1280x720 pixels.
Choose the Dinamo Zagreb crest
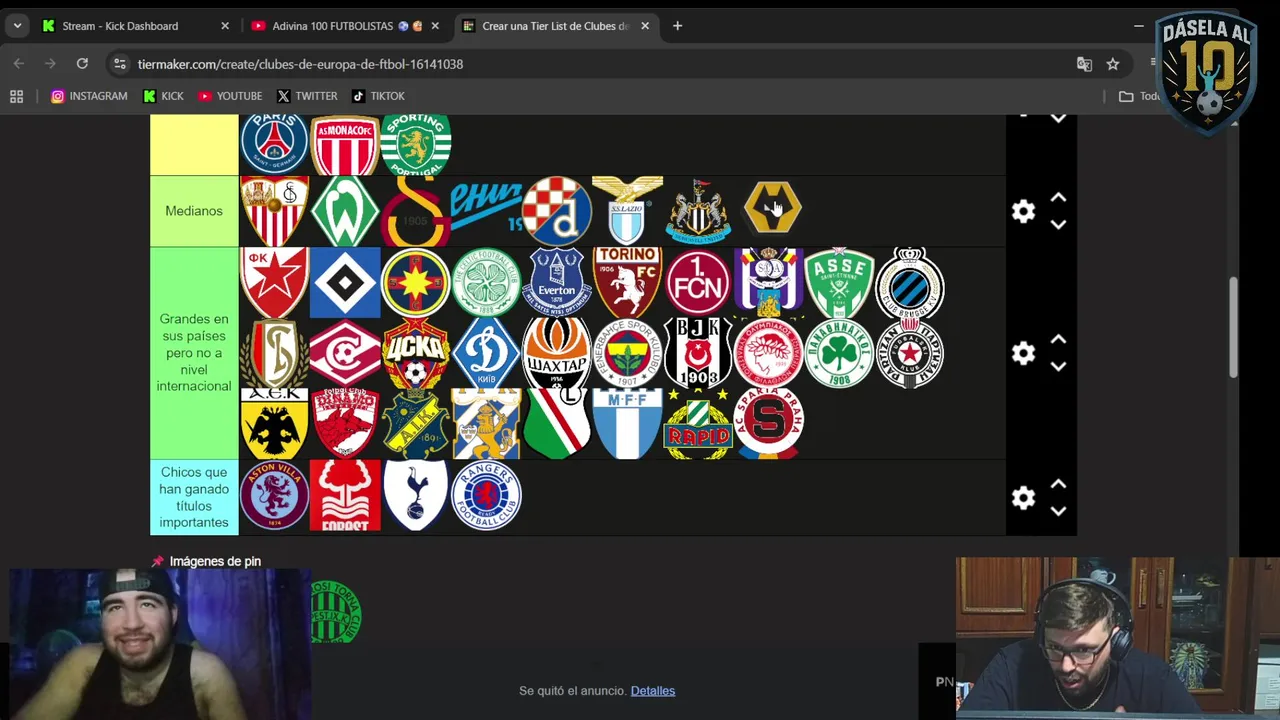pyautogui.click(x=557, y=211)
